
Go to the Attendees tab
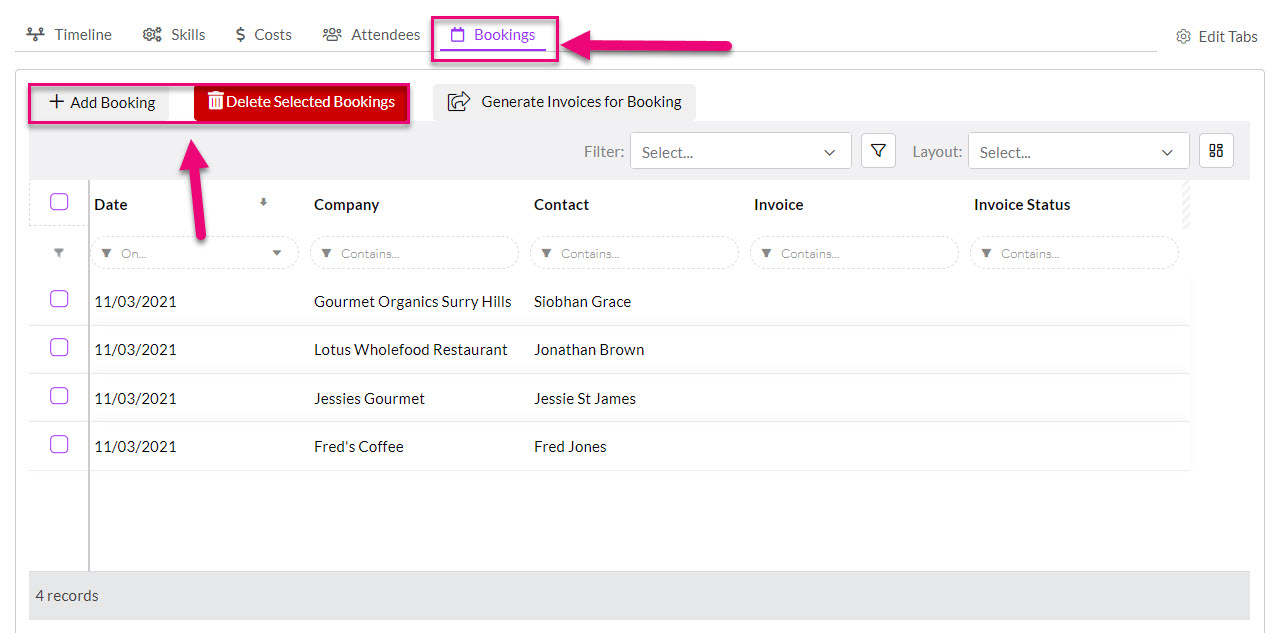point(371,34)
